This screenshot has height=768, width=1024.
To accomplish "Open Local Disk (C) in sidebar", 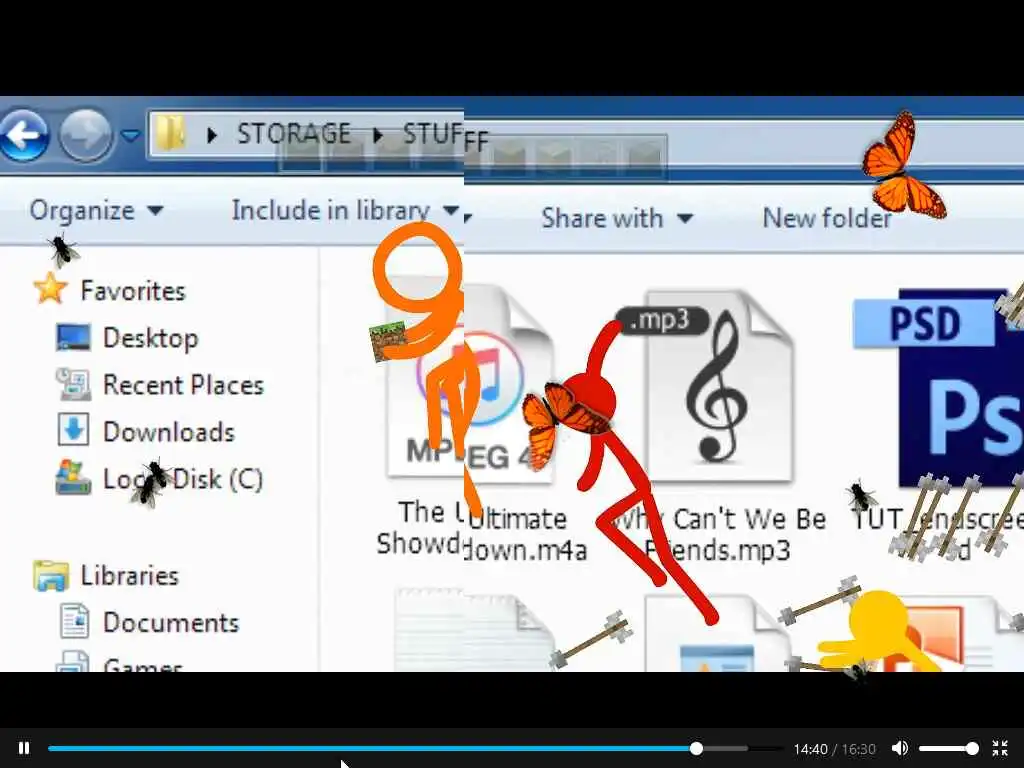I will 183,479.
